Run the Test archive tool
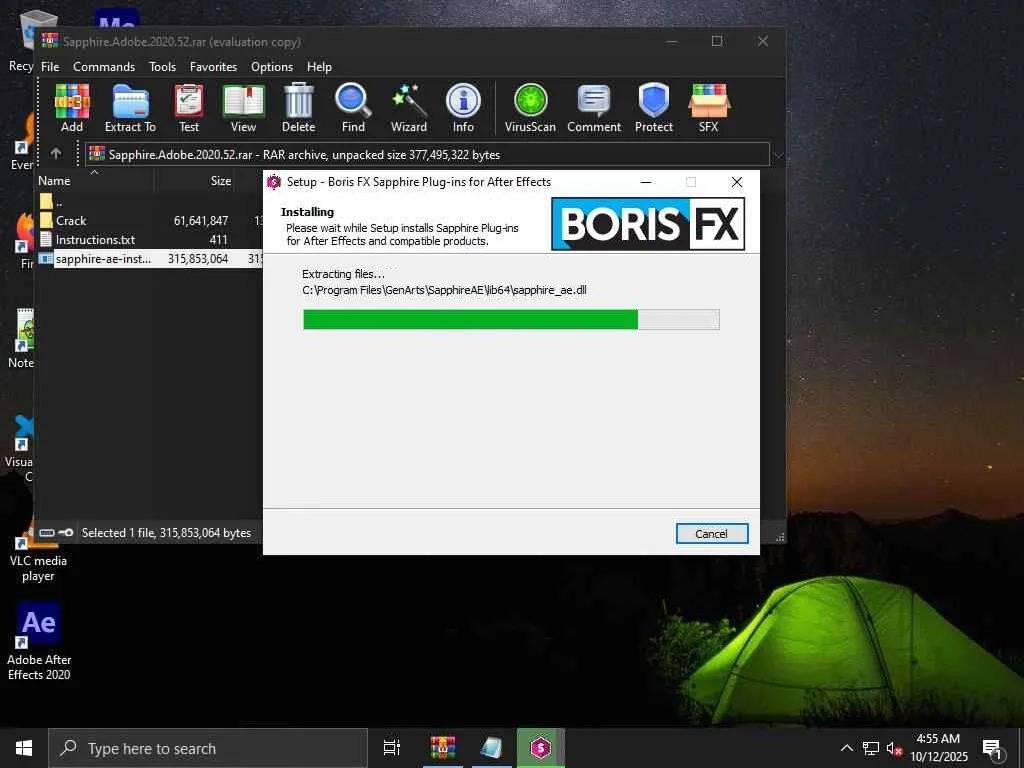Viewport: 1024px width, 768px height. [189, 108]
